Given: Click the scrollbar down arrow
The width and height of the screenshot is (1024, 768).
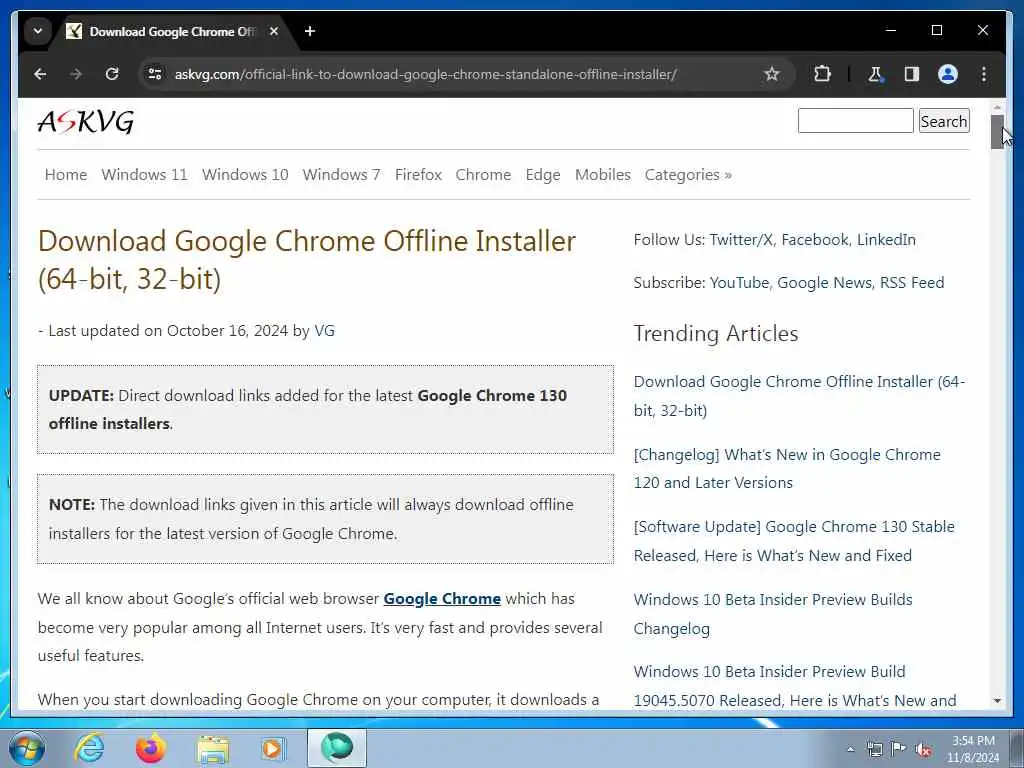Looking at the screenshot, I should tap(997, 701).
